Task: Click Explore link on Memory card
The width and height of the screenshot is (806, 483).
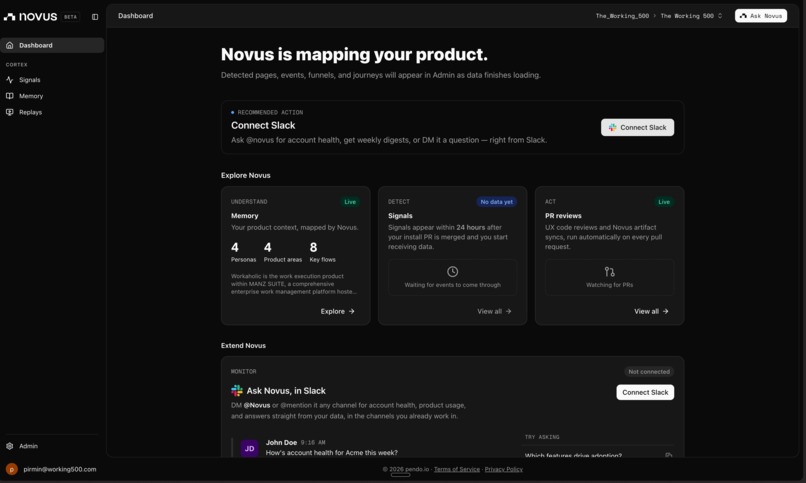Action: [337, 311]
